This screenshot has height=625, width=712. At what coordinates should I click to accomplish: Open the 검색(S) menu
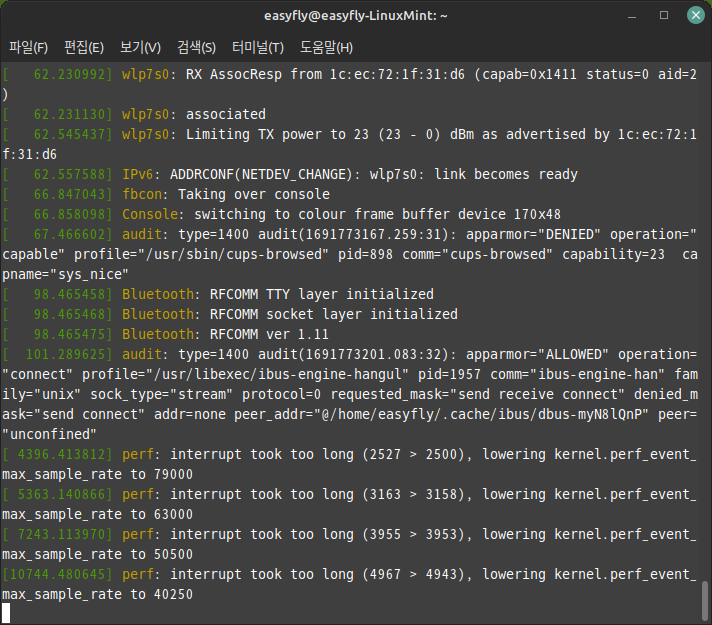(x=196, y=47)
